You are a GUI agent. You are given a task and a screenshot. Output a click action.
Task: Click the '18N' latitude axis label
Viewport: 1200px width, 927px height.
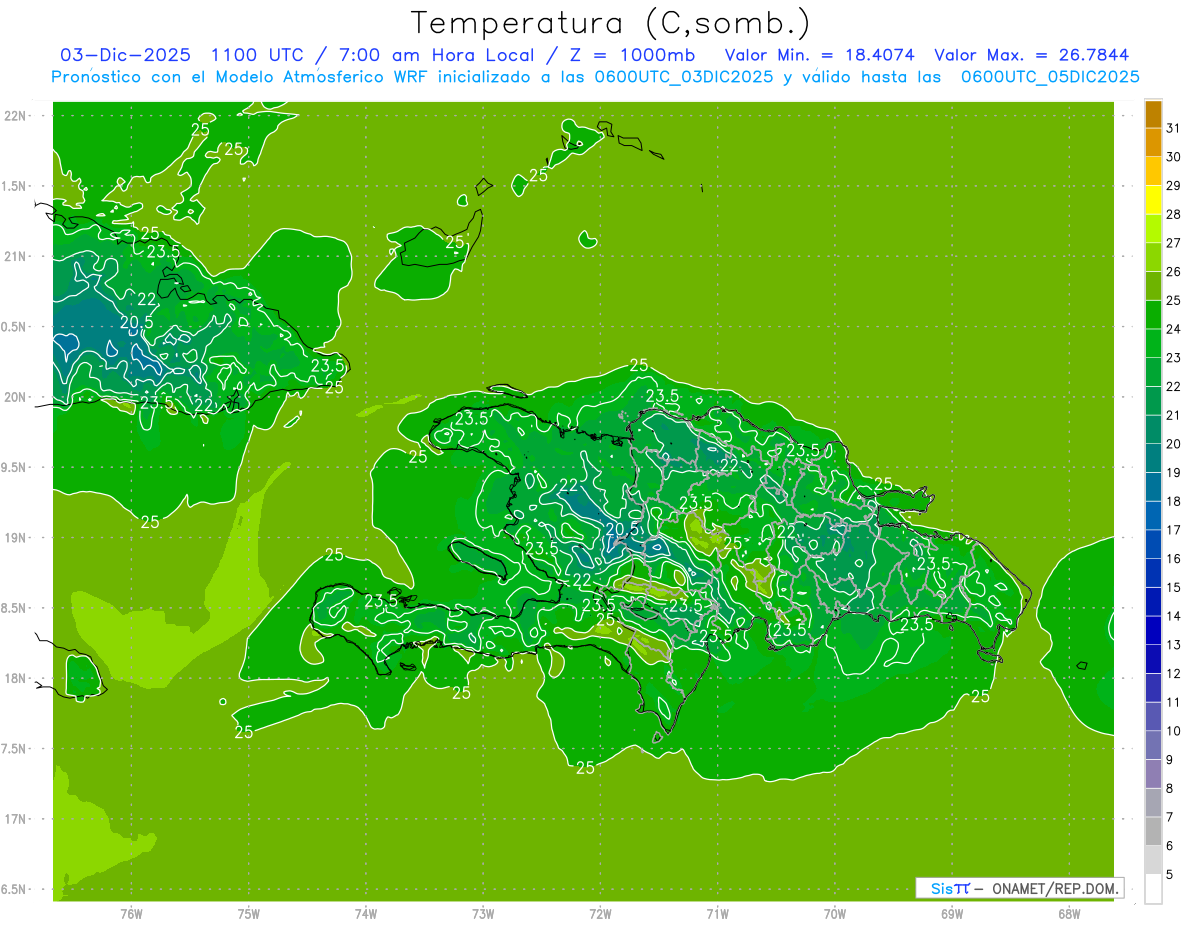[x=17, y=678]
